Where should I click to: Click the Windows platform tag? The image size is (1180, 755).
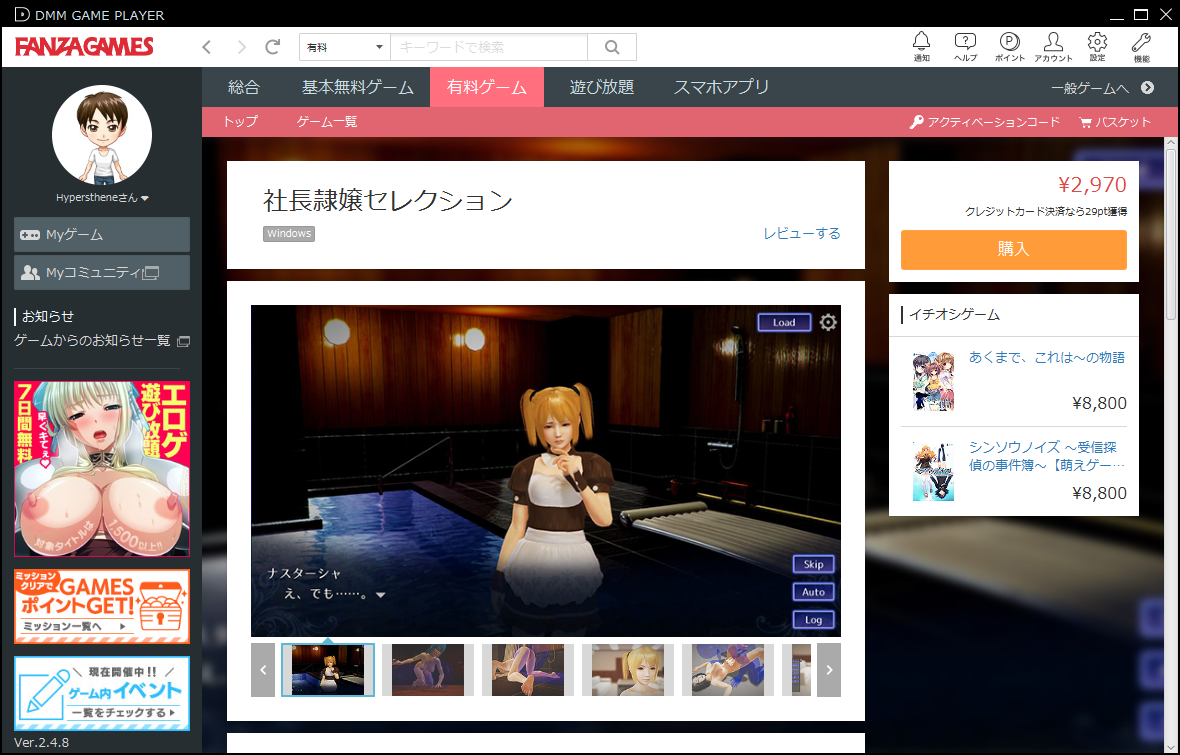289,234
